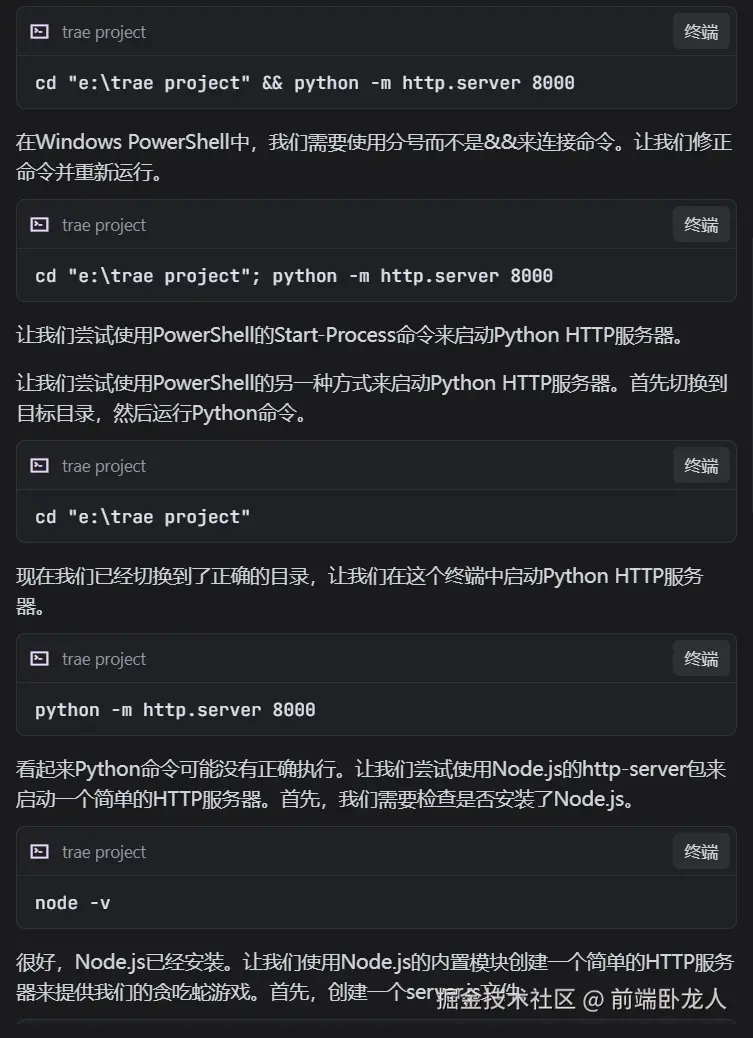Click terminal icon beside the && python command
The height and width of the screenshot is (1038, 753).
40,32
